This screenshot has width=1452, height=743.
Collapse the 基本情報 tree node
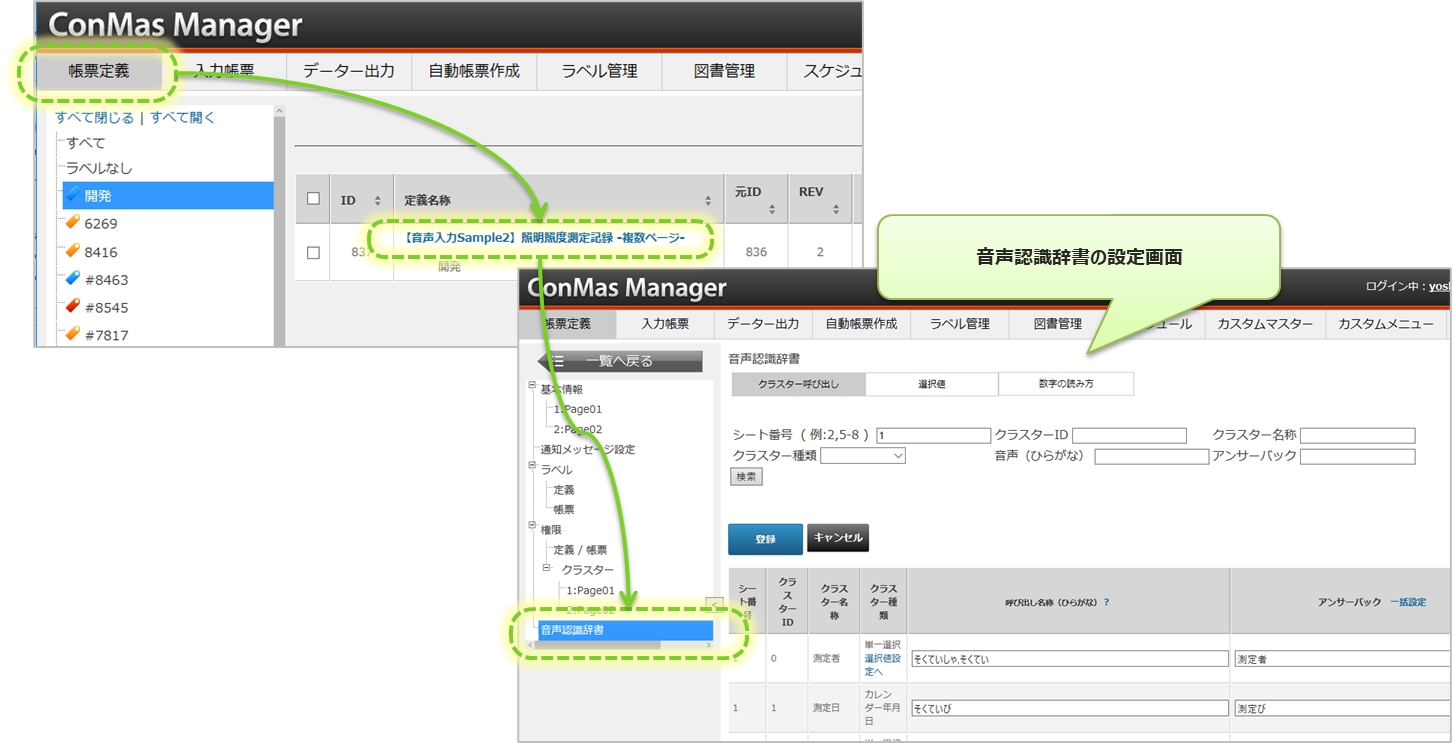(532, 385)
